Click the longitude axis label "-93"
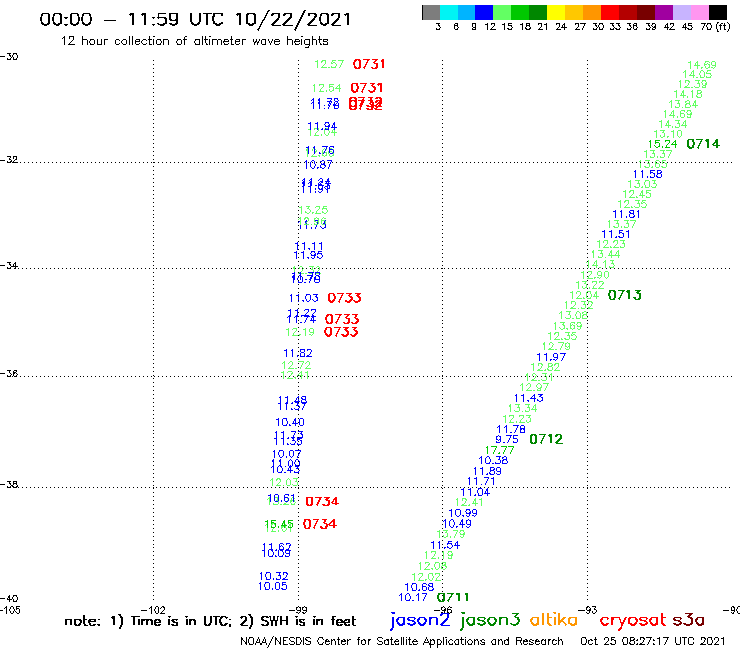Image resolution: width=740 pixels, height=650 pixels. 588,610
